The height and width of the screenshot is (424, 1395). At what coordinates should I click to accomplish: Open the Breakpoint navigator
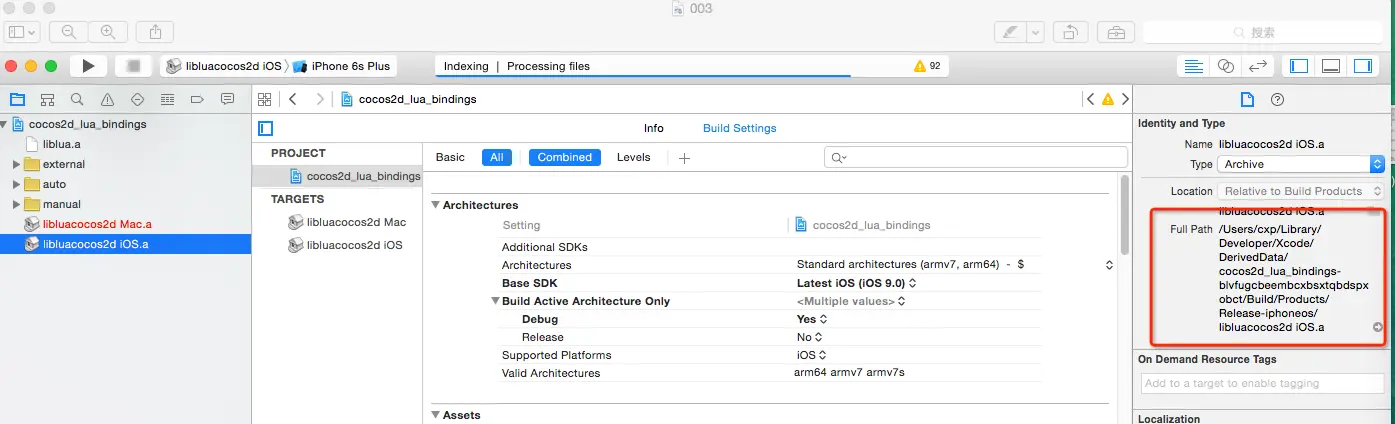click(x=197, y=100)
